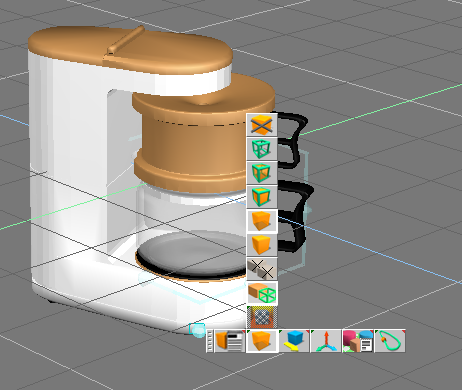Choose the transparent orange cube render mode

(x=262, y=221)
